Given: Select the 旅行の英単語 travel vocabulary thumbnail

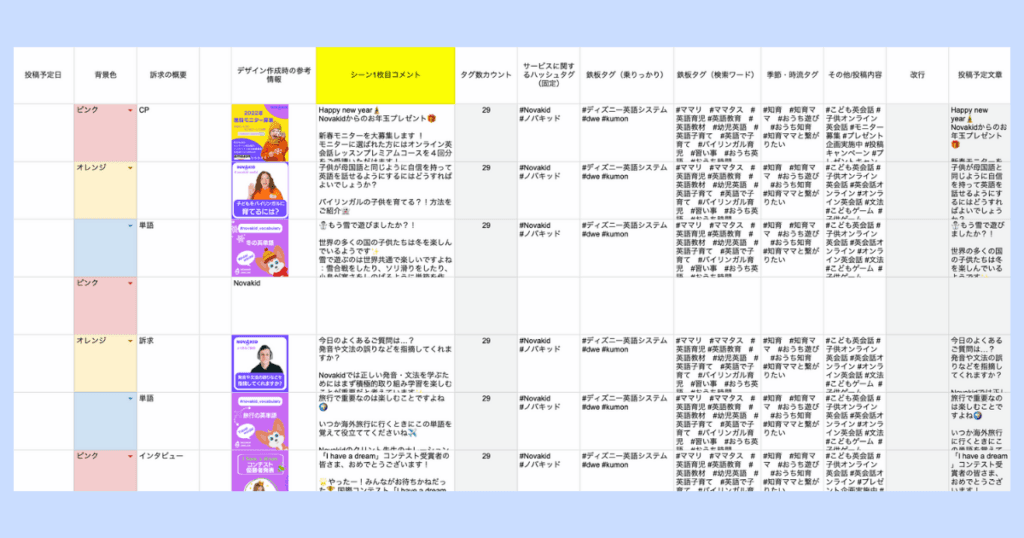Looking at the screenshot, I should pos(260,421).
